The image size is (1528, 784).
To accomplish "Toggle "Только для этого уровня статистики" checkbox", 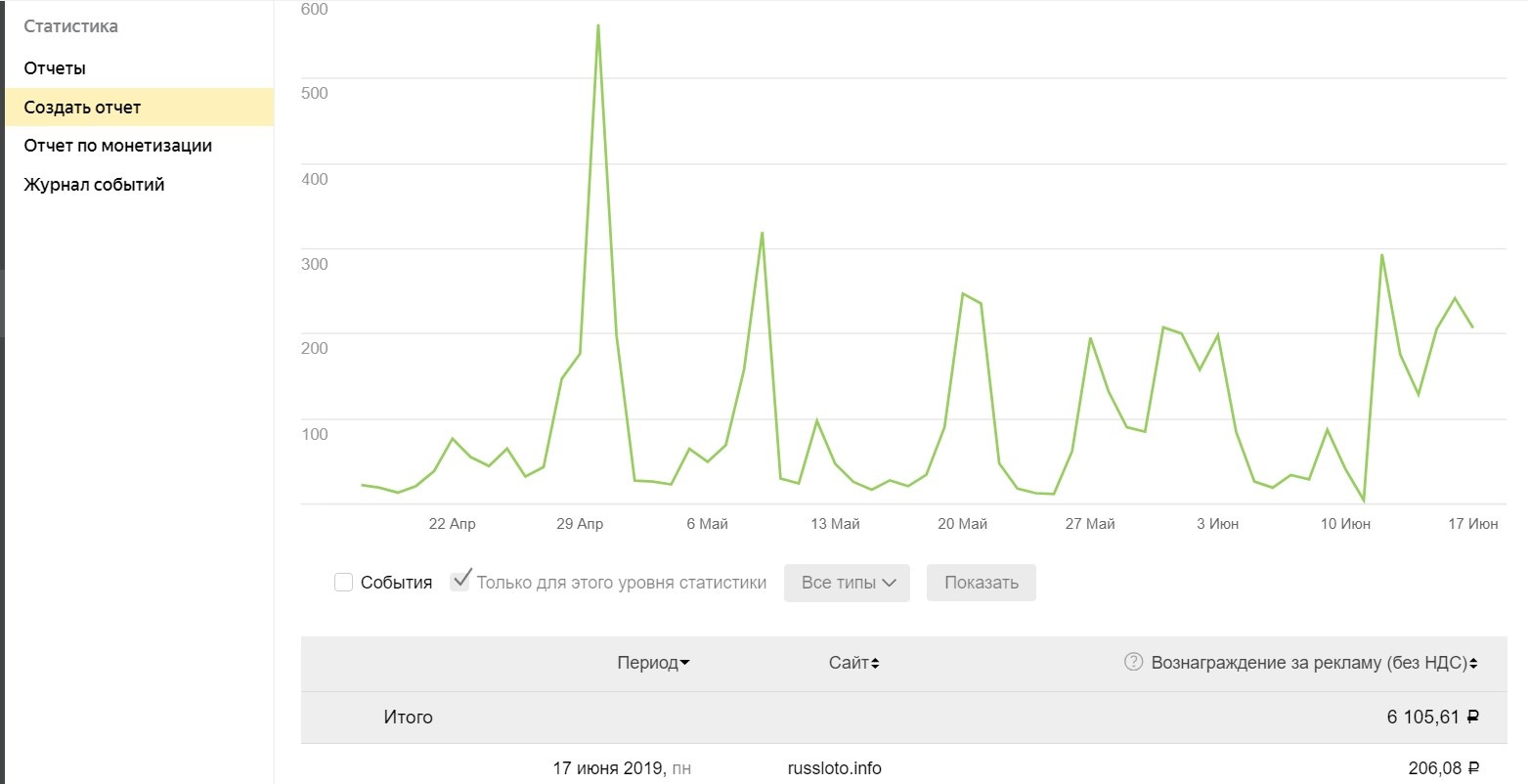I will tap(459, 582).
